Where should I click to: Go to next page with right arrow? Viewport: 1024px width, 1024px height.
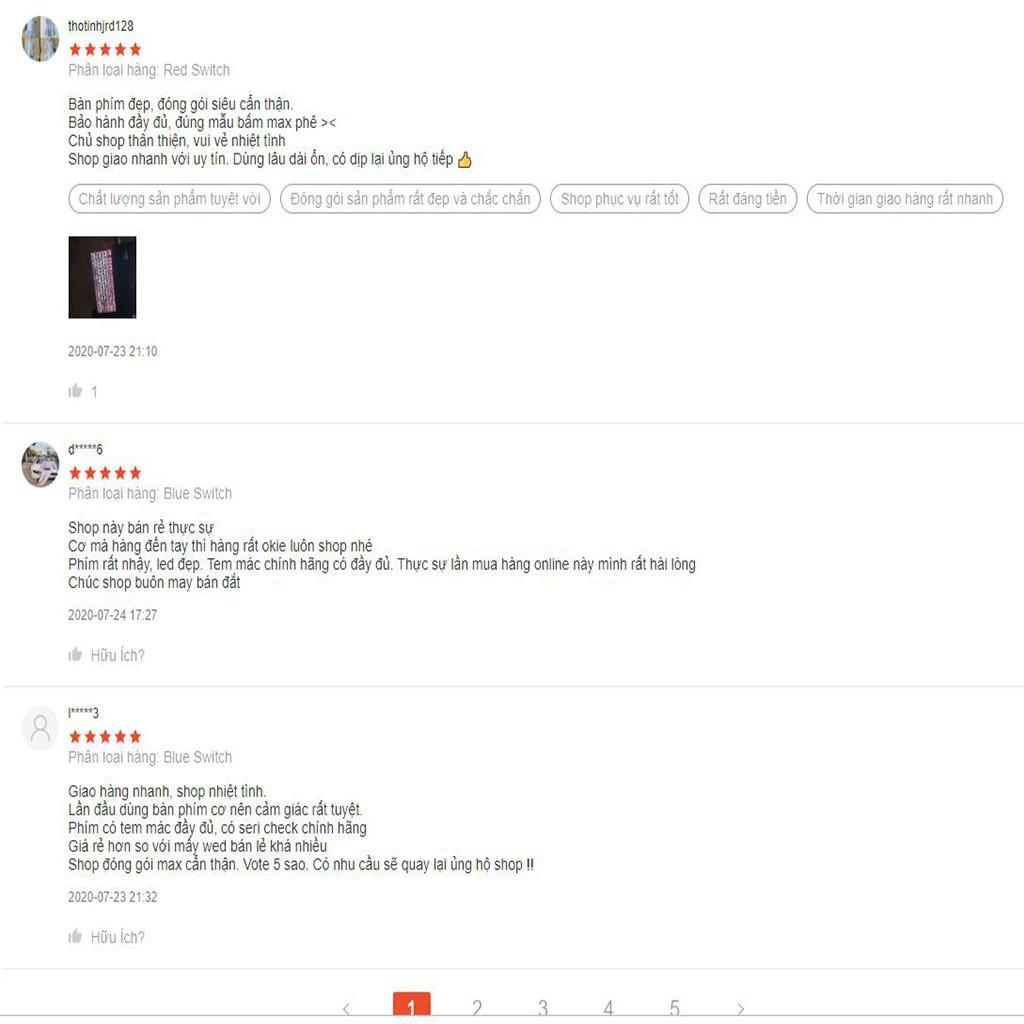[740, 1008]
